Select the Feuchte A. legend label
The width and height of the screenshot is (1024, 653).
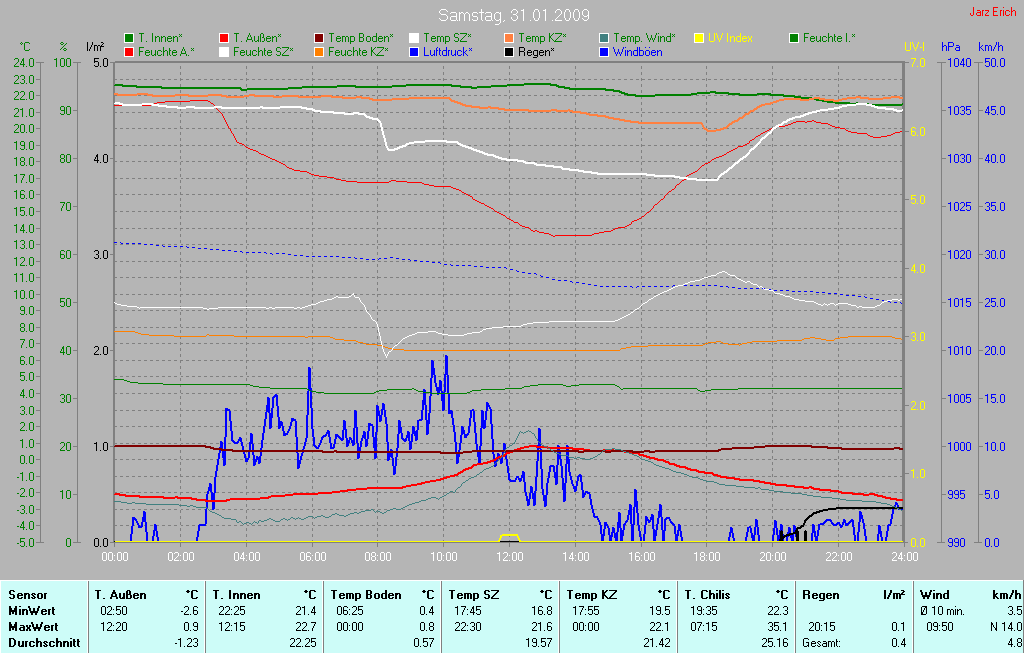(x=166, y=51)
